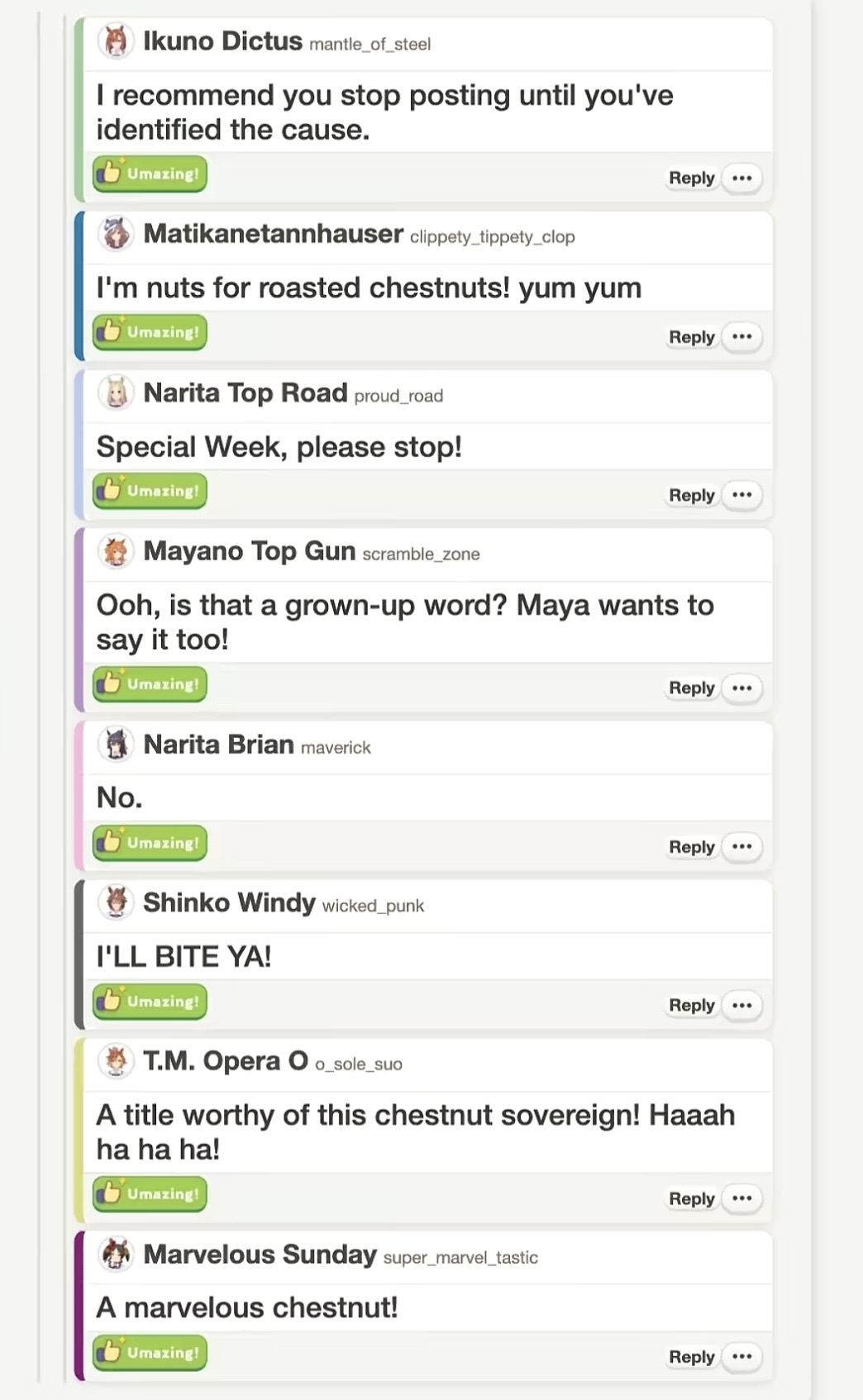This screenshot has width=863, height=1400.
Task: Reply to T.M. Opera O's comment
Action: pos(692,1198)
